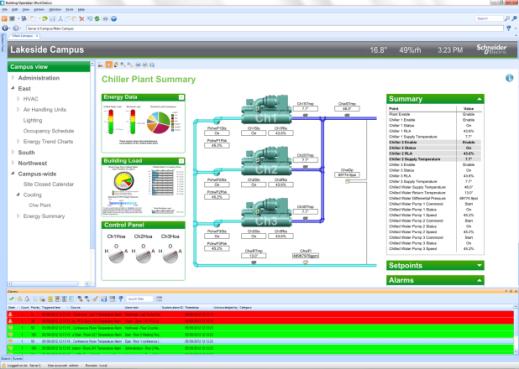Collapse the Summary panel using its arrow
This screenshot has width=519, height=369.
[x=479, y=99]
